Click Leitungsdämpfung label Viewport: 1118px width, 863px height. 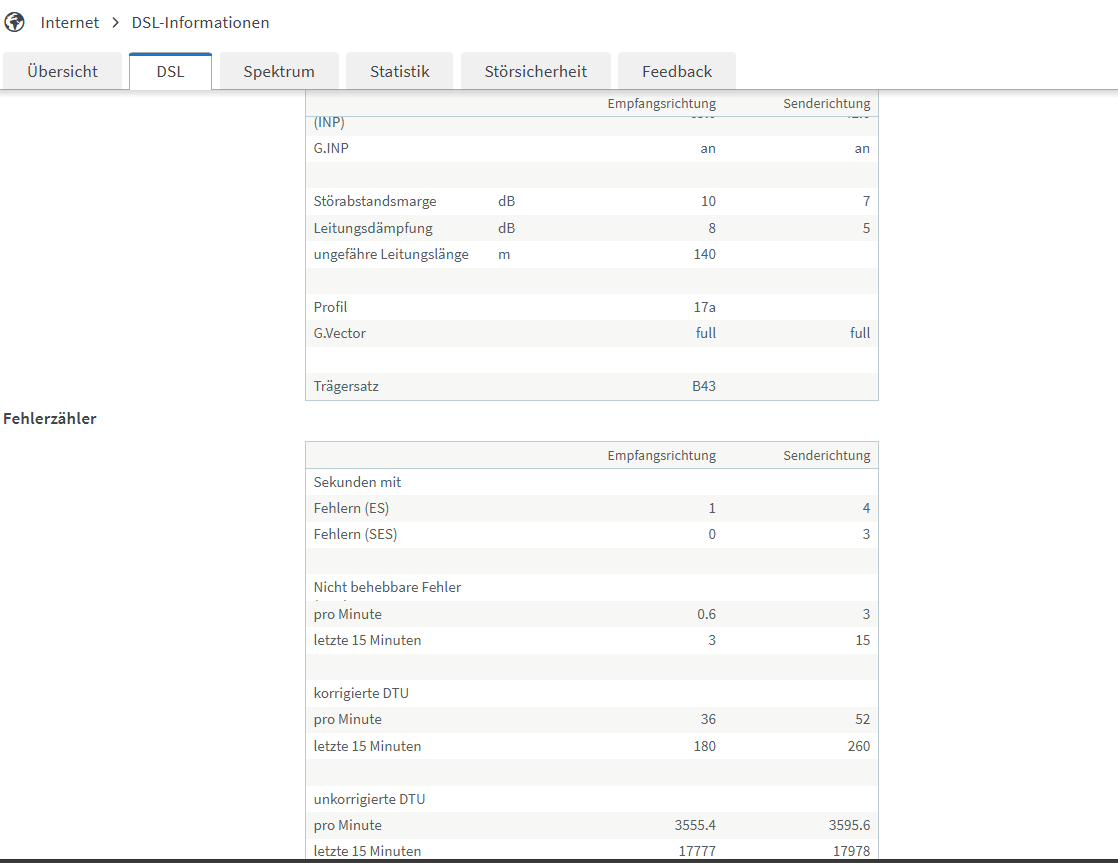coord(373,228)
